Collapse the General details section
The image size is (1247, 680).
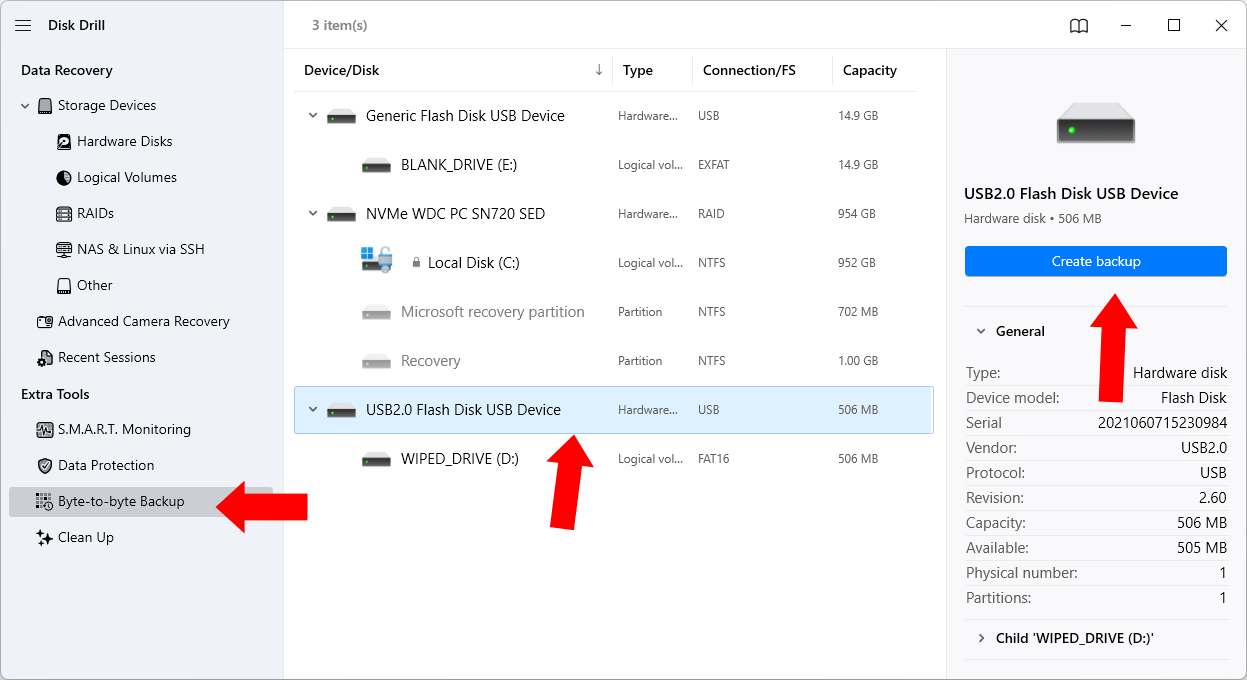pos(980,331)
